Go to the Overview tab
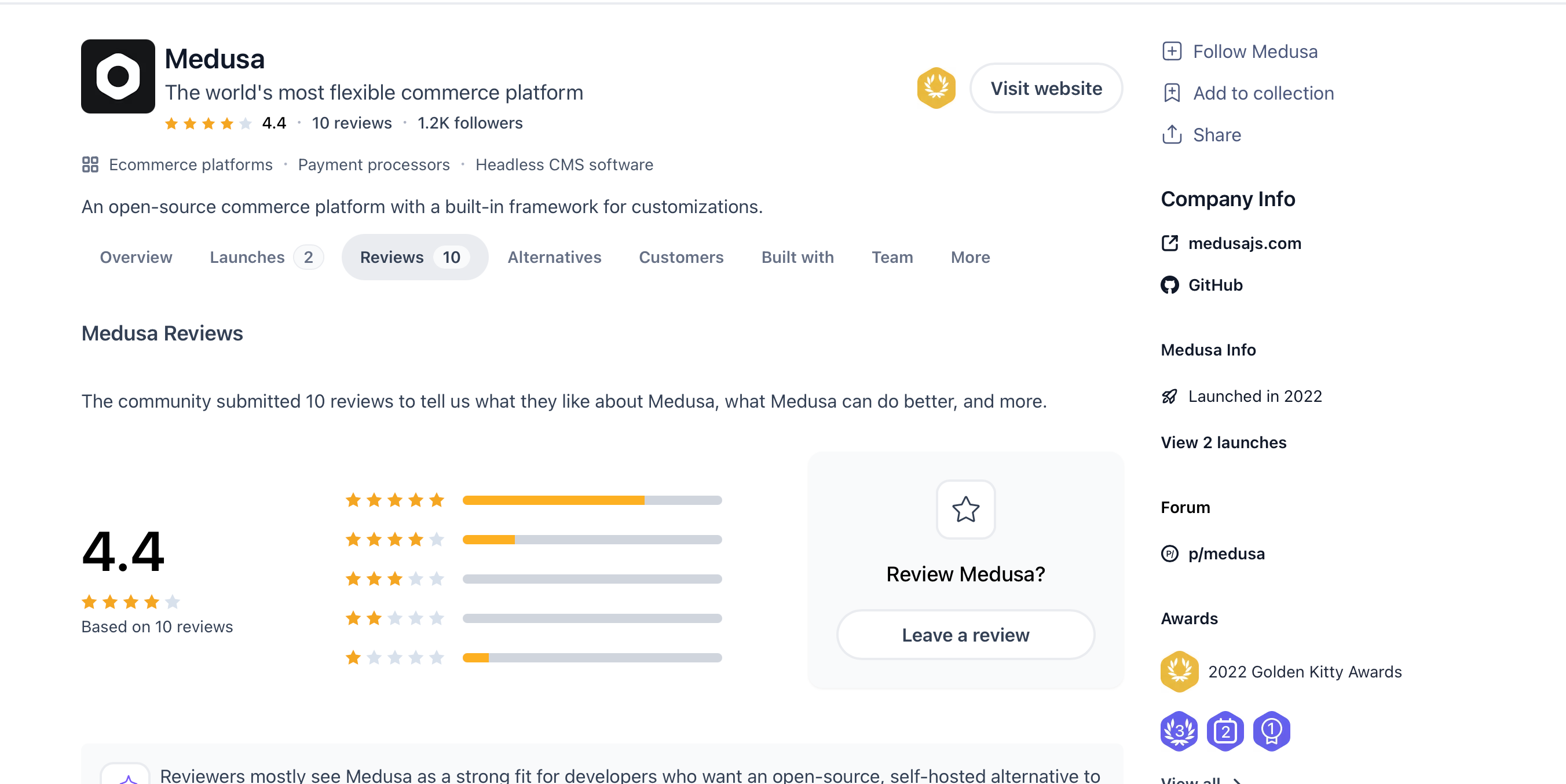The width and height of the screenshot is (1566, 784). 136,257
